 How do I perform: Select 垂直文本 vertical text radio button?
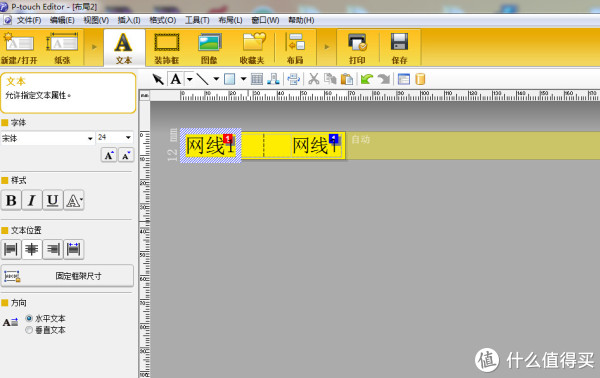pyautogui.click(x=29, y=330)
